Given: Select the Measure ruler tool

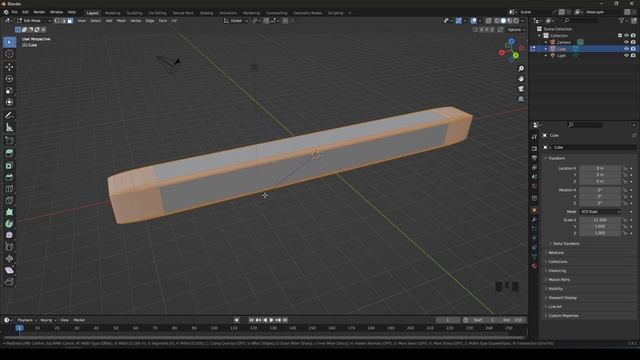Looking at the screenshot, I should [9, 128].
